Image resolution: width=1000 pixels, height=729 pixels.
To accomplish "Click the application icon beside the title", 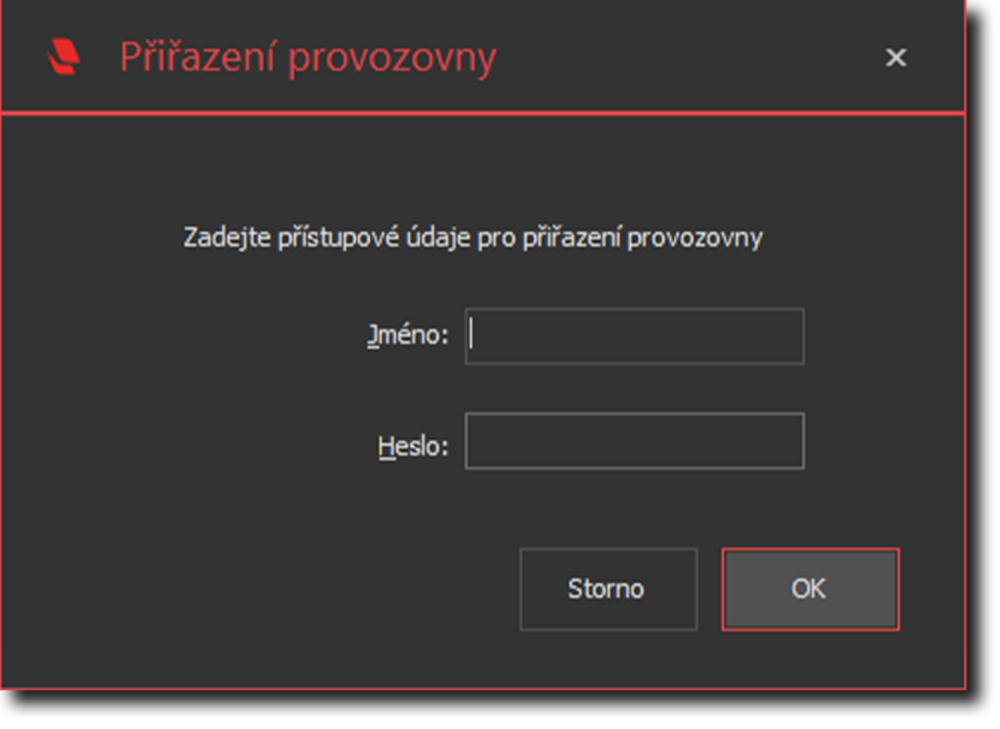I will click(64, 57).
